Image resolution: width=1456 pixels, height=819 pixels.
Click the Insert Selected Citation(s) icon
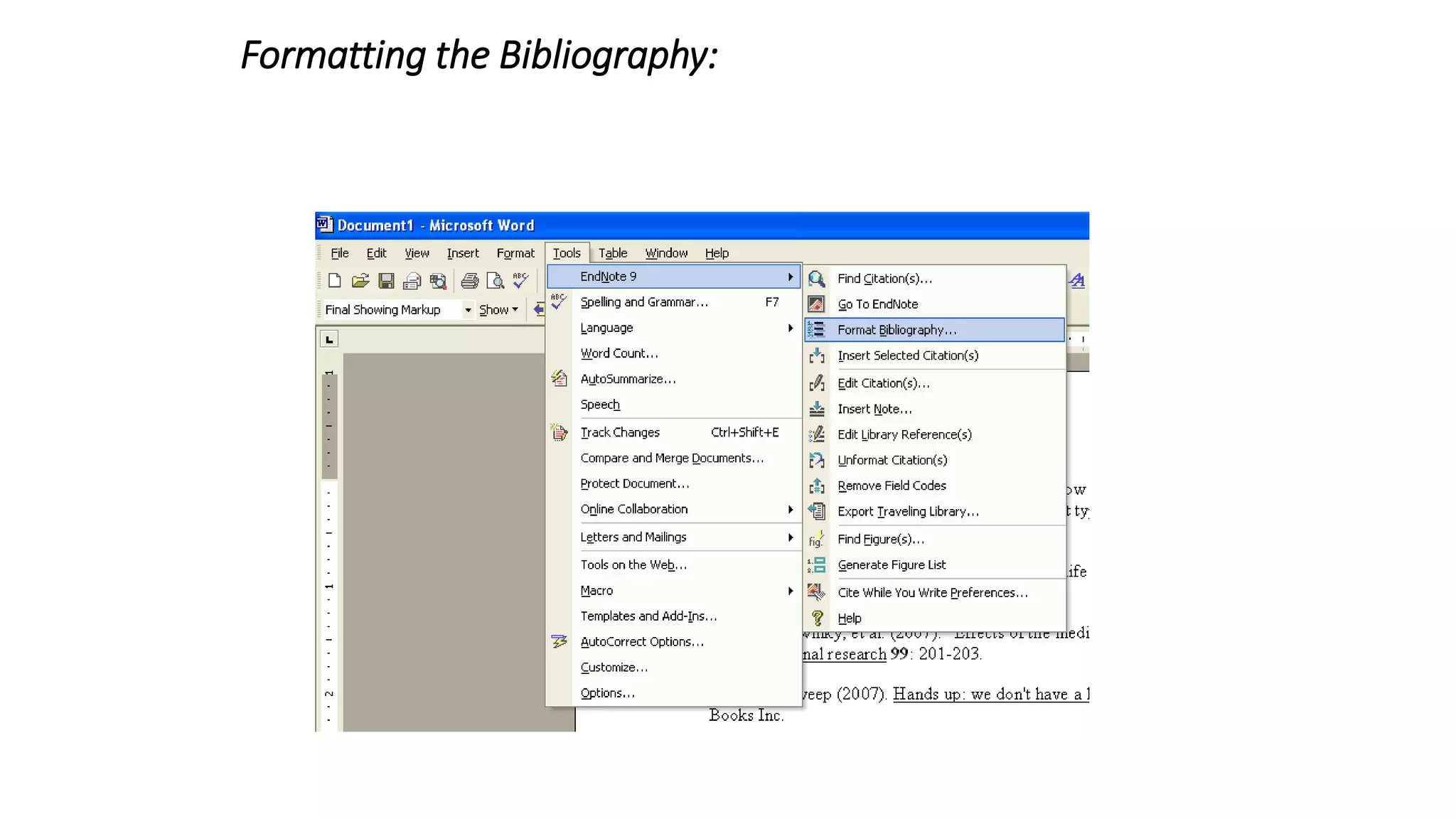point(817,355)
